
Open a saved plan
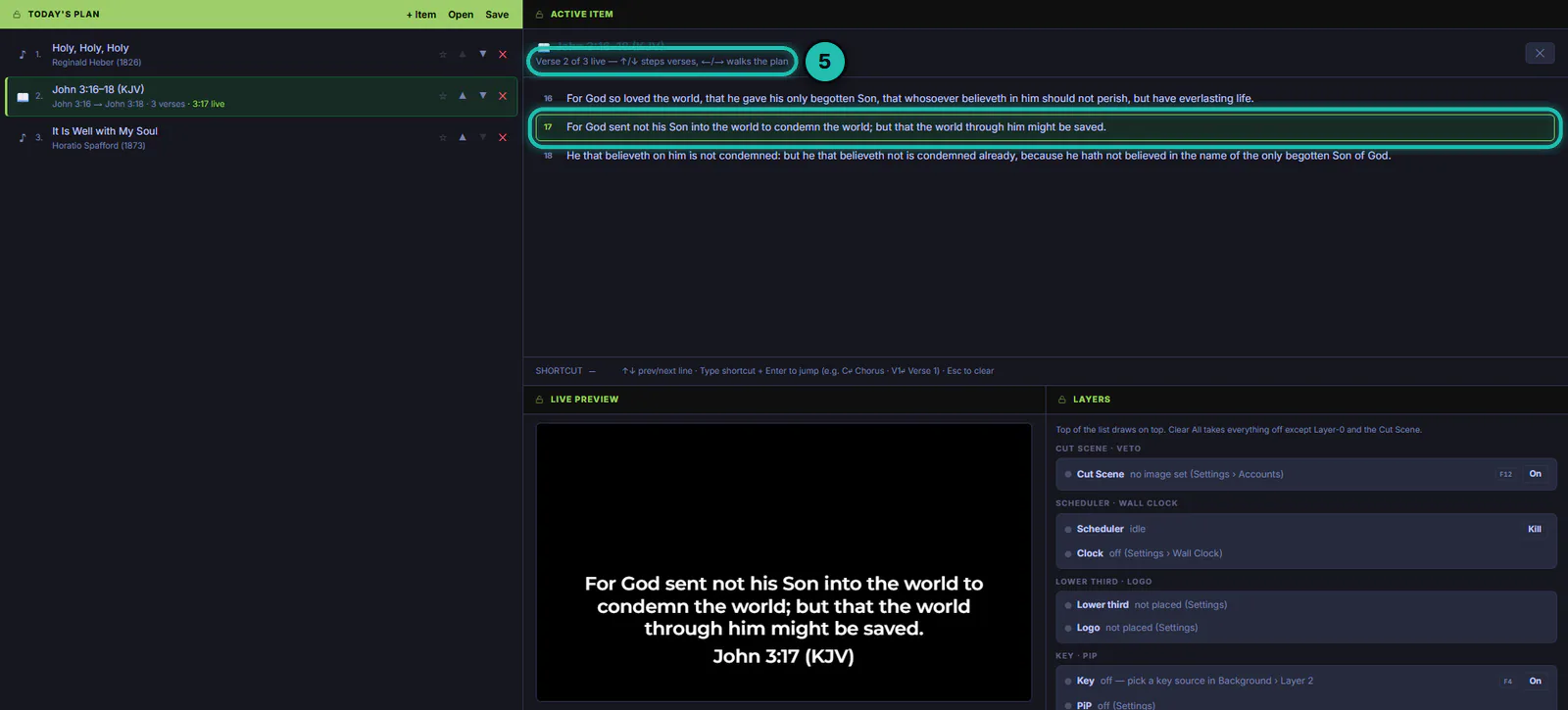(461, 15)
